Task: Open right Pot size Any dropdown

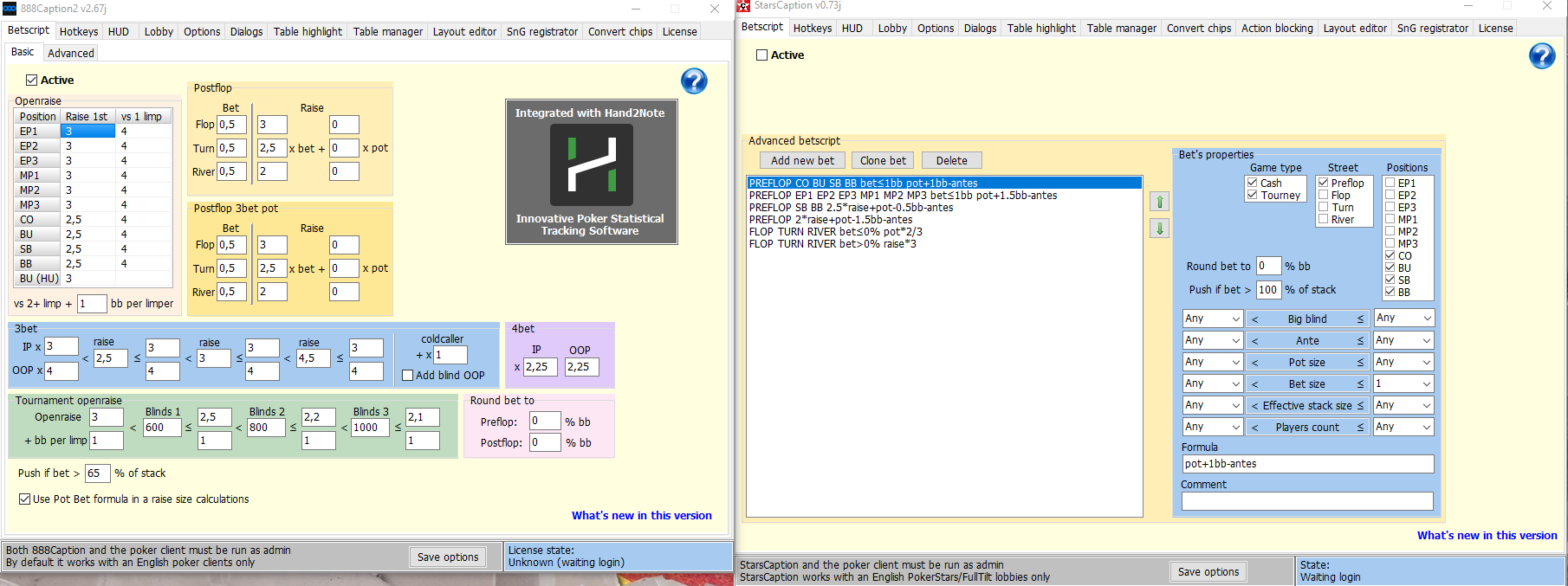Action: coord(1403,362)
